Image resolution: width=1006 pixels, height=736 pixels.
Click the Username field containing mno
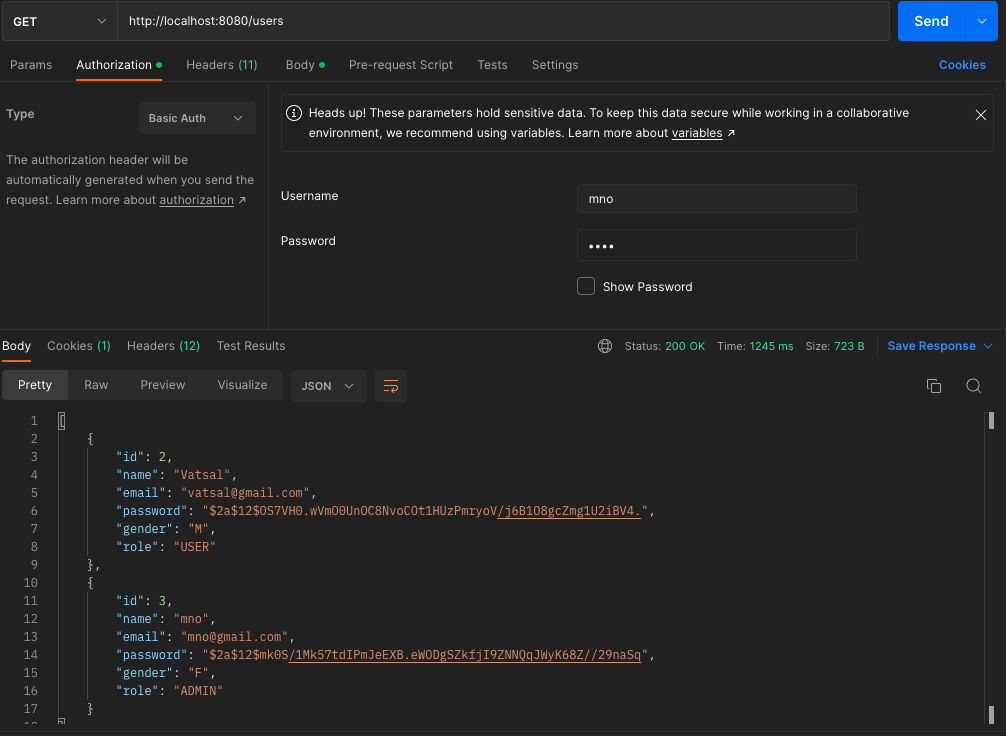coord(716,198)
